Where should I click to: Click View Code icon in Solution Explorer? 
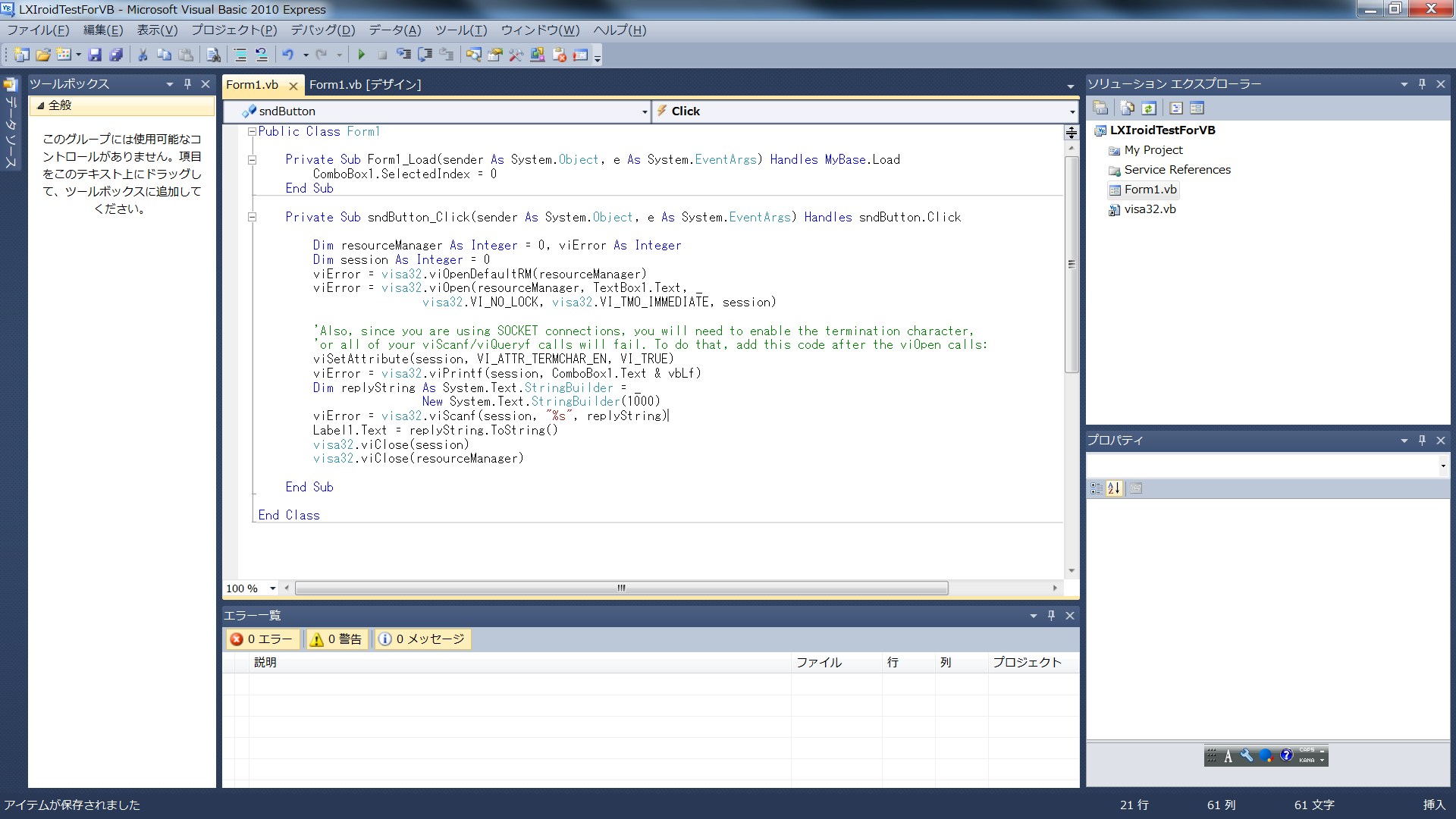[x=1176, y=108]
